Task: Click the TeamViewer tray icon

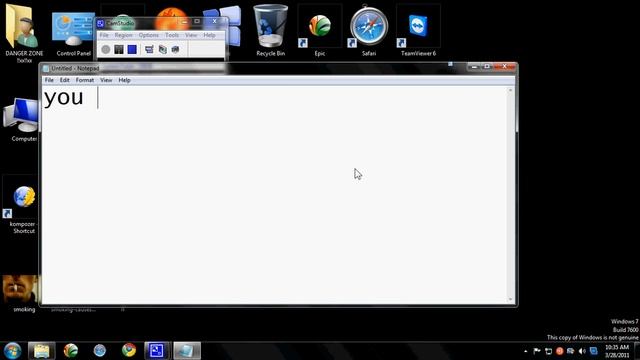Action: click(x=593, y=351)
